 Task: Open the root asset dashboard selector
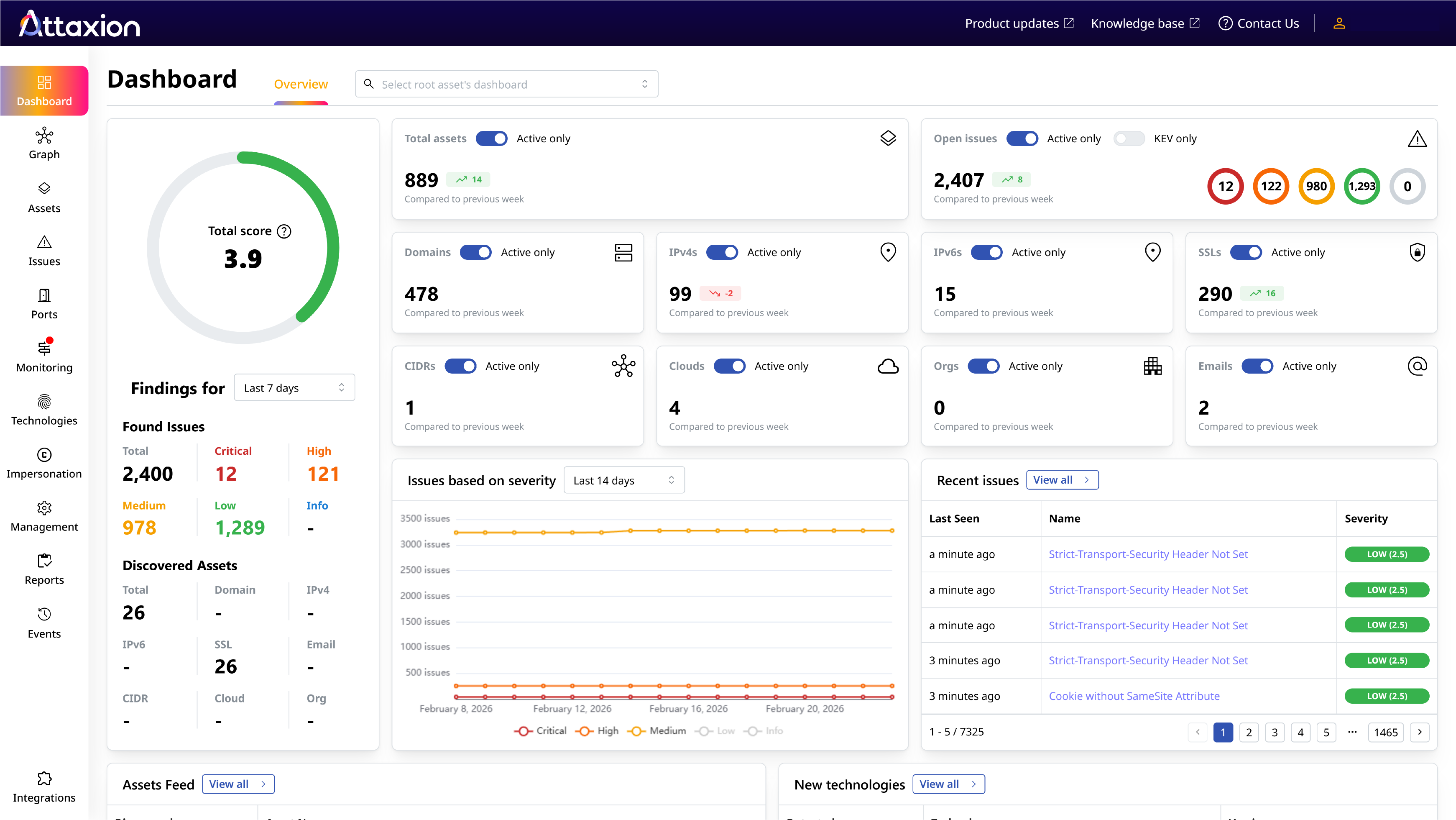506,84
